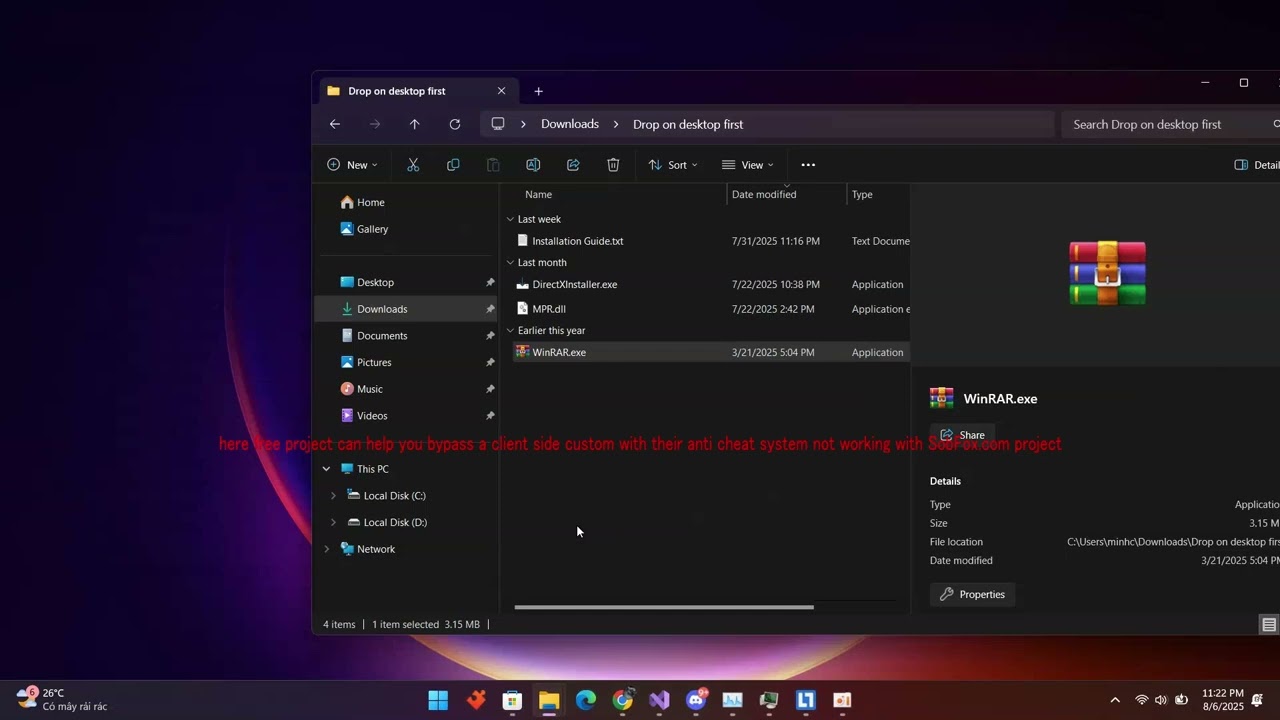
Task: Delete the selected file with trash icon
Action: (613, 165)
